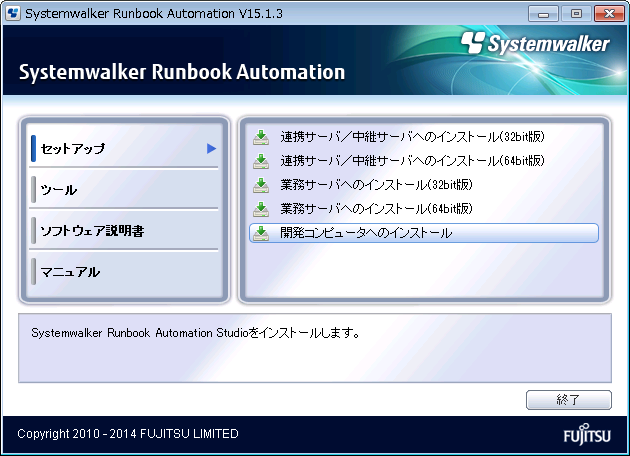Click the Systemwalker Runbook Automation banner title
The width and height of the screenshot is (630, 456).
[x=182, y=72]
